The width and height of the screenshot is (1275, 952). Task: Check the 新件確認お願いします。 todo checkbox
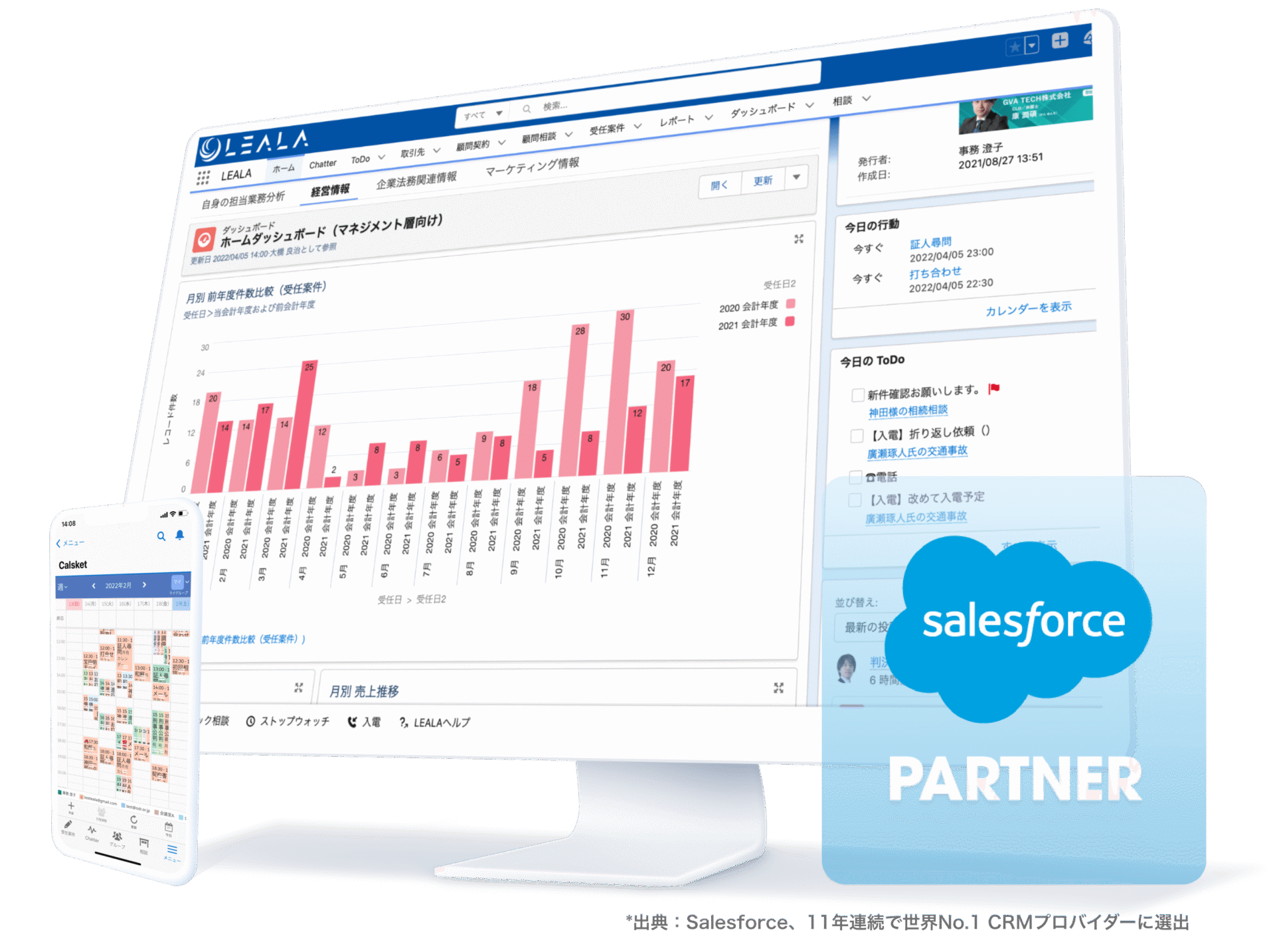click(x=857, y=395)
